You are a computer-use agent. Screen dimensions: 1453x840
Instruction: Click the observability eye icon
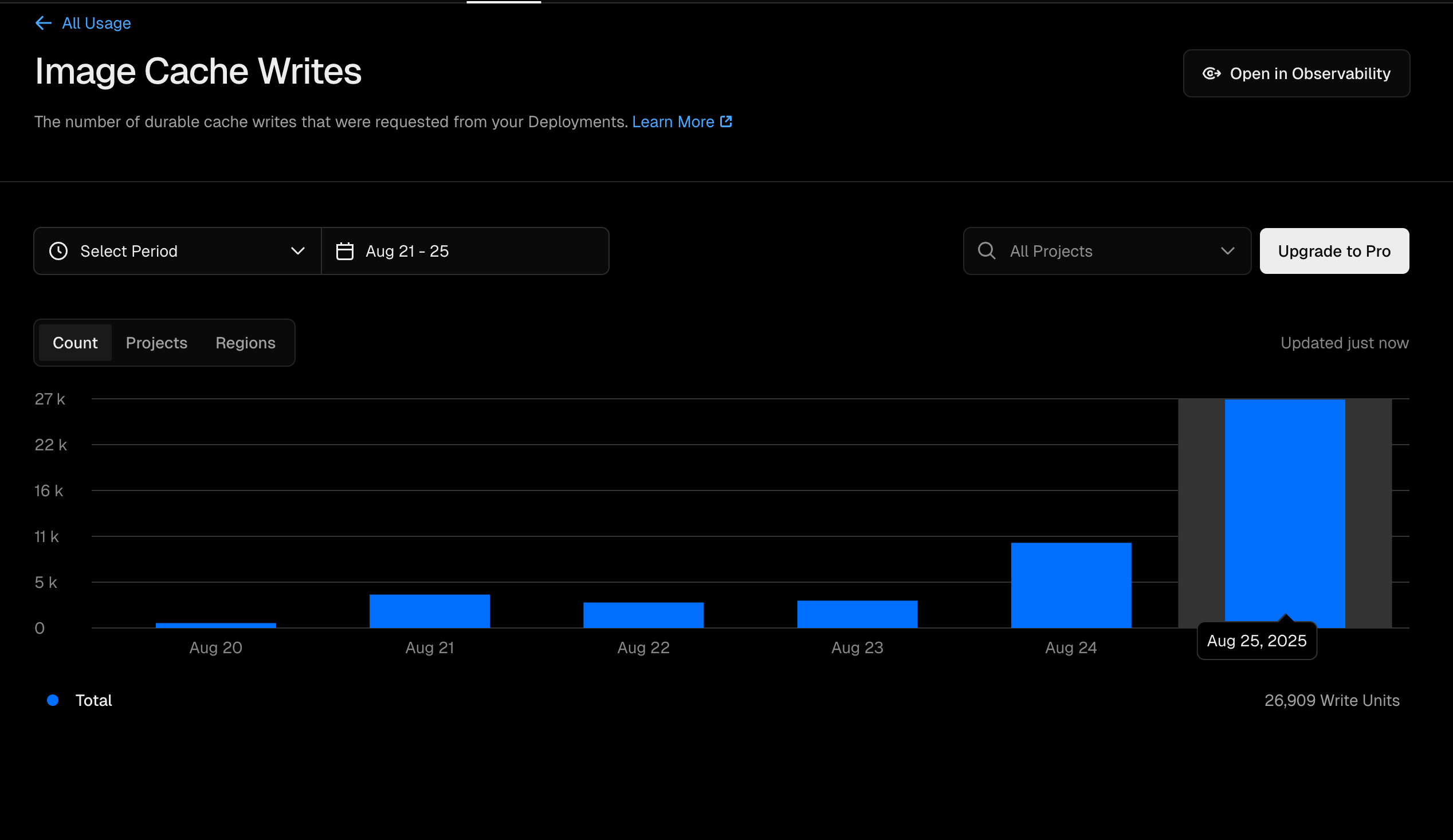pos(1211,74)
